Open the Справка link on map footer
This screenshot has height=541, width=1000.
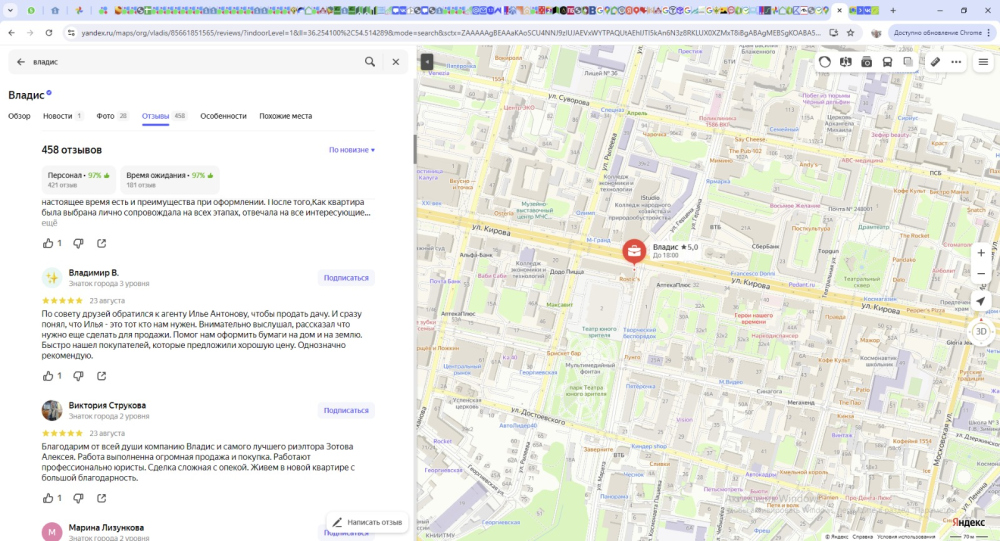click(x=862, y=537)
